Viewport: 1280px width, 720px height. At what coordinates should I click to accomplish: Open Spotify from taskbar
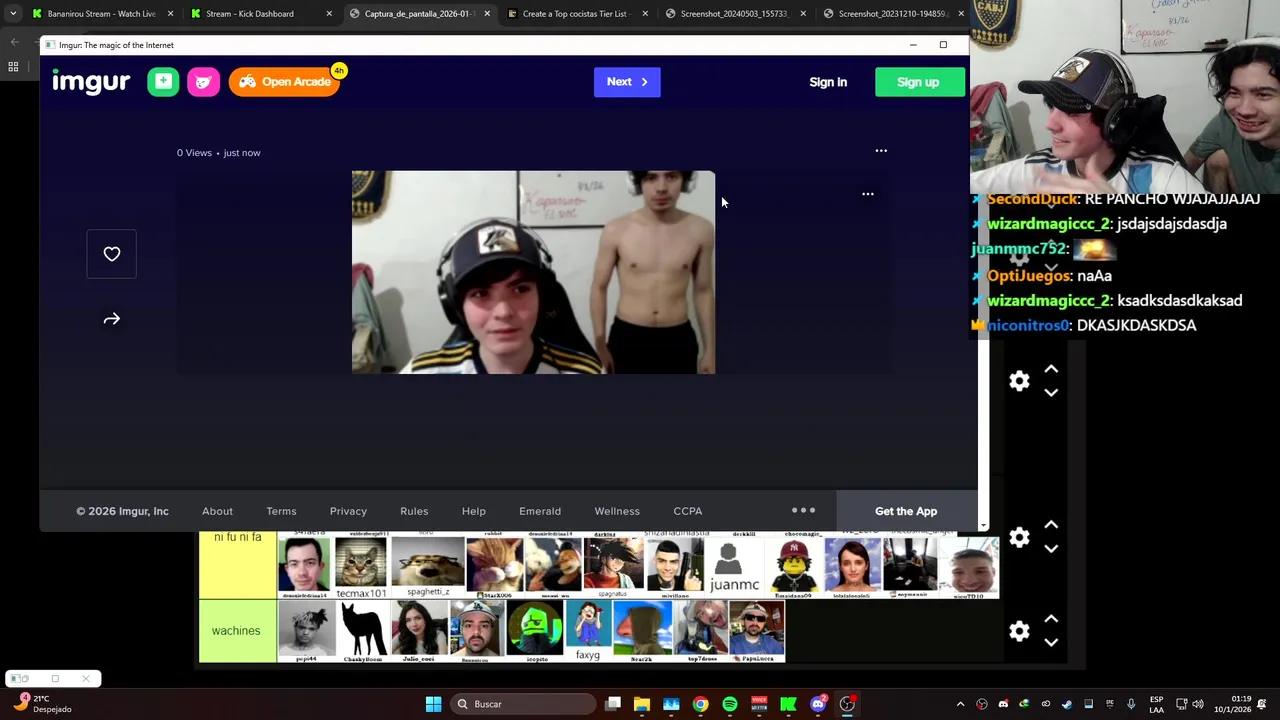730,704
